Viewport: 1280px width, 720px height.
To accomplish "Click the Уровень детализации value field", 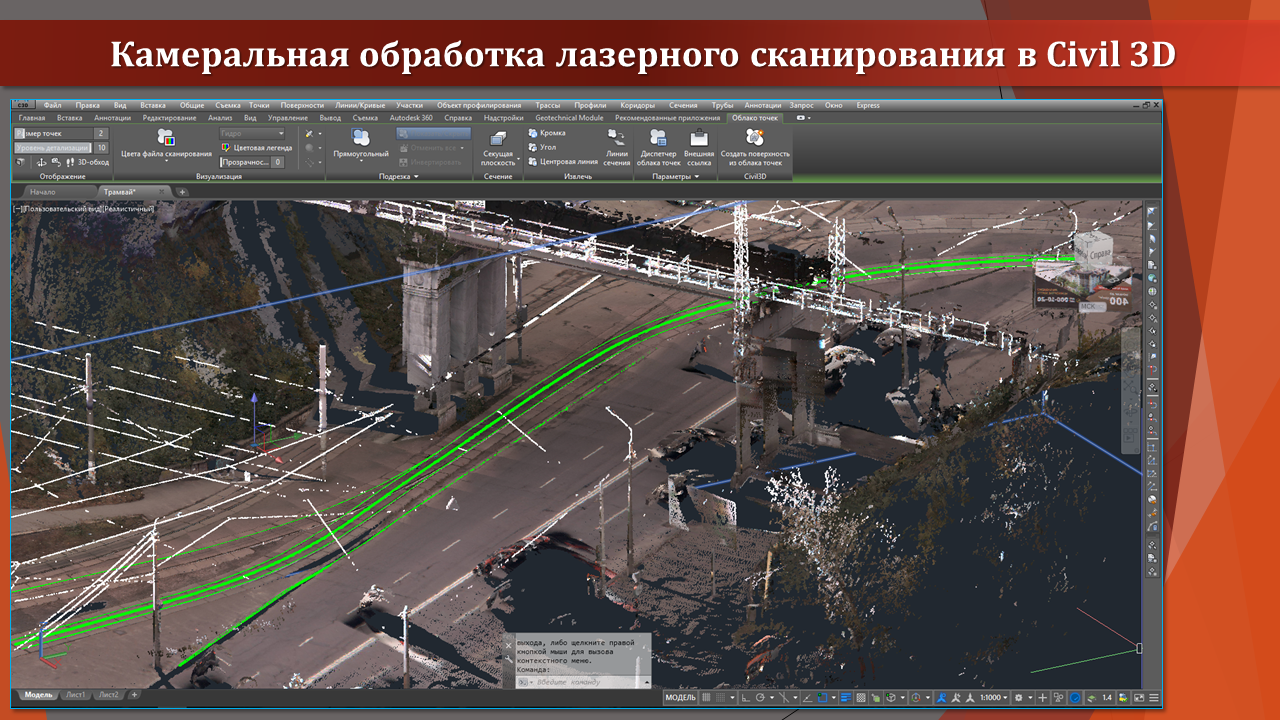I will pos(100,147).
